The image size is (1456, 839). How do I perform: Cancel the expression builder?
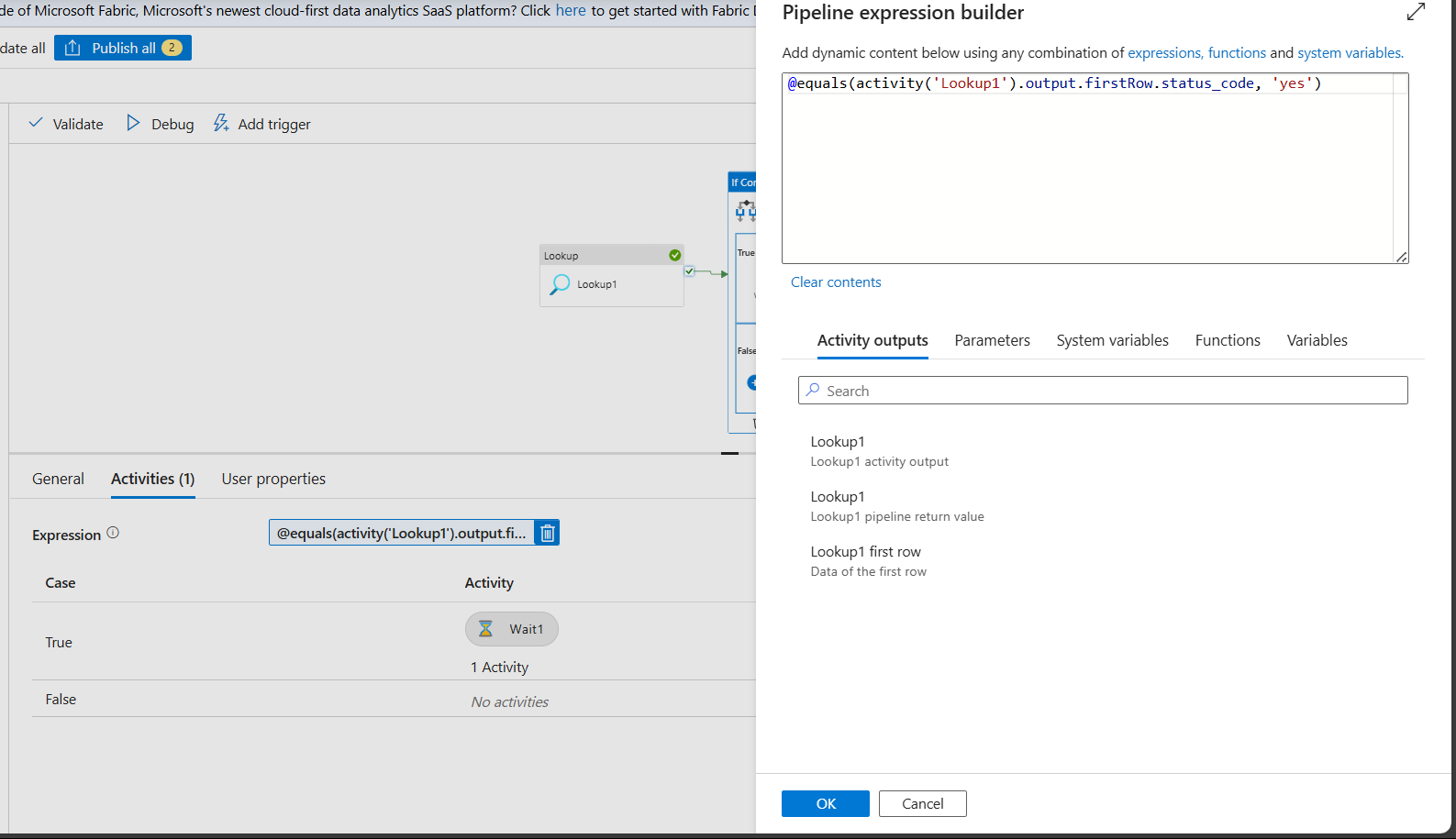click(x=923, y=803)
